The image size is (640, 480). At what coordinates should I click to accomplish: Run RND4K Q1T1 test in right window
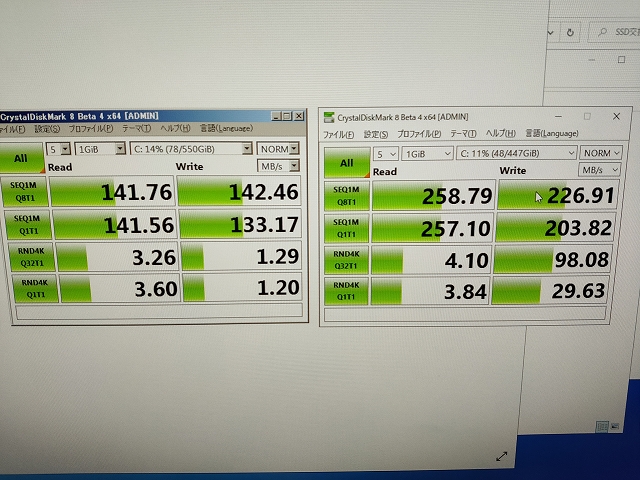tap(346, 291)
